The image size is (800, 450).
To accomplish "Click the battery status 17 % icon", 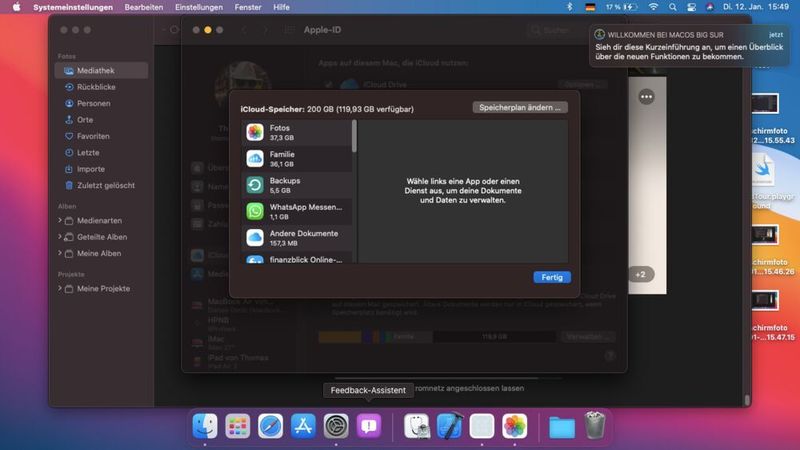I will coord(621,7).
